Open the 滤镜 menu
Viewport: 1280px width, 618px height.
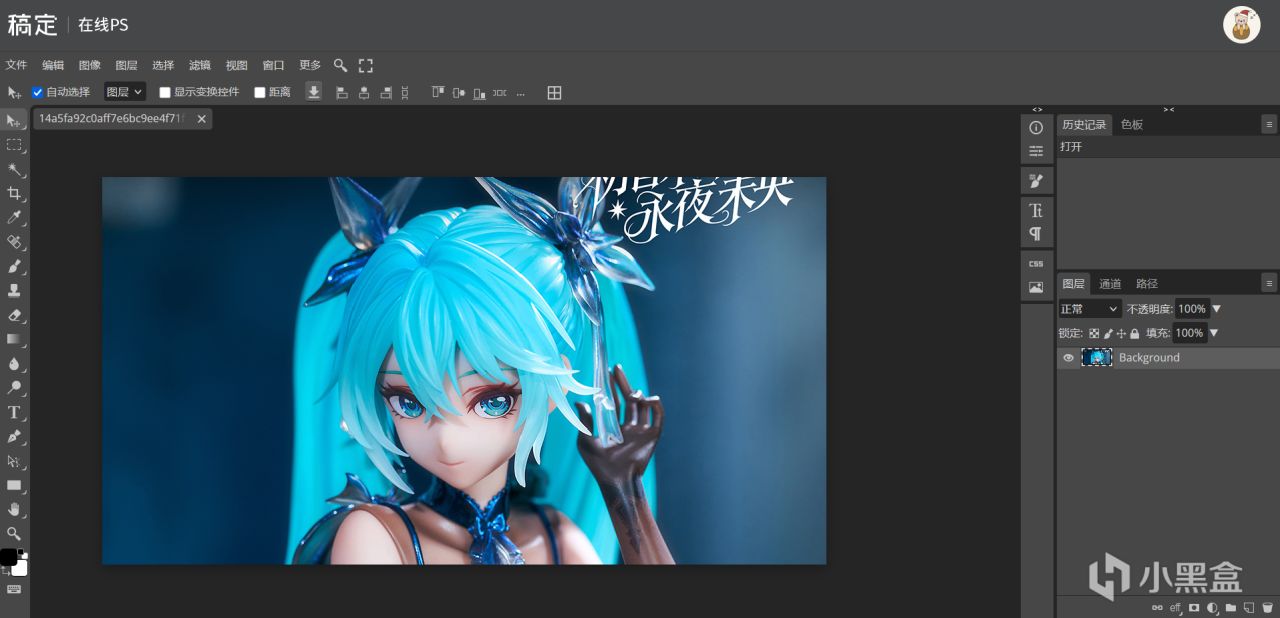(x=200, y=65)
